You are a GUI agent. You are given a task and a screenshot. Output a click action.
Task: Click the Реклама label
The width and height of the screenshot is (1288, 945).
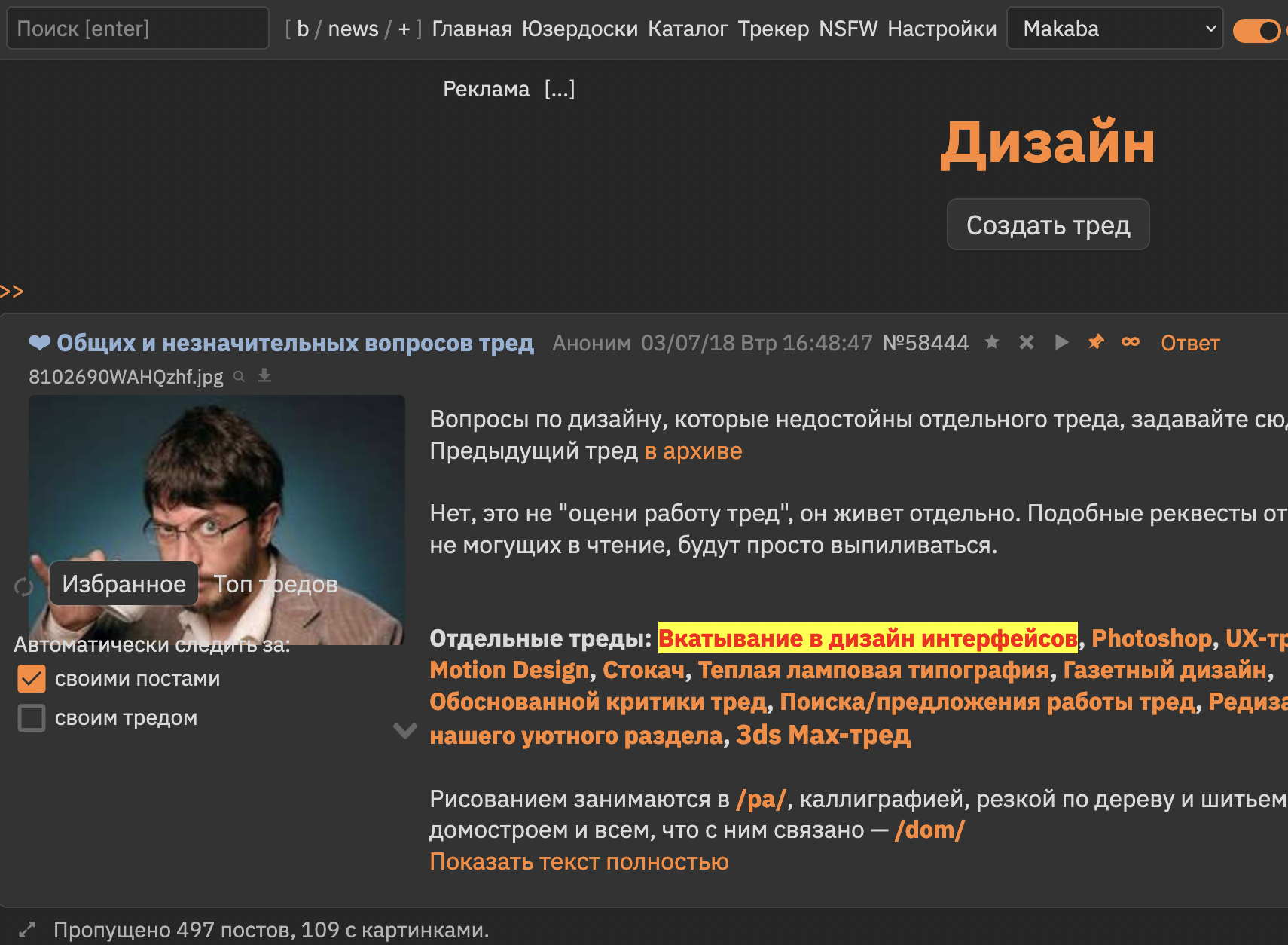486,89
